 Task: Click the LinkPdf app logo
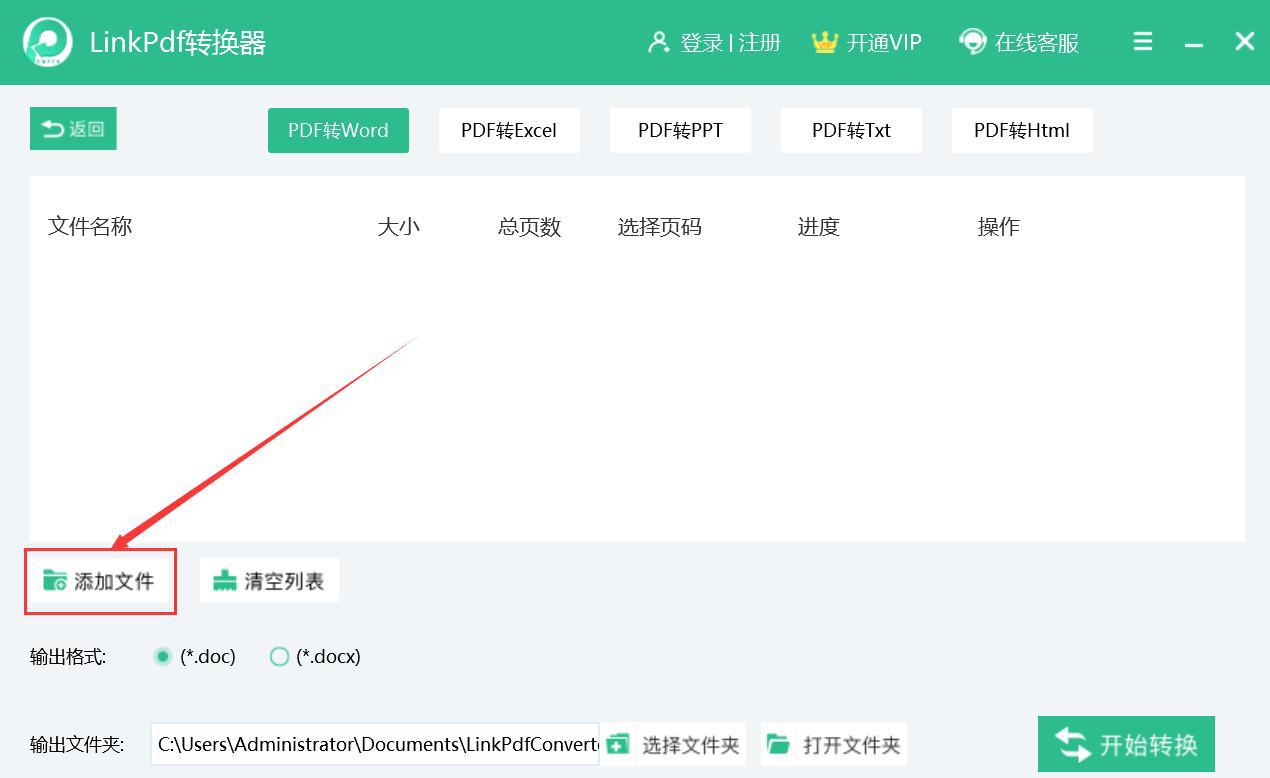(x=48, y=43)
